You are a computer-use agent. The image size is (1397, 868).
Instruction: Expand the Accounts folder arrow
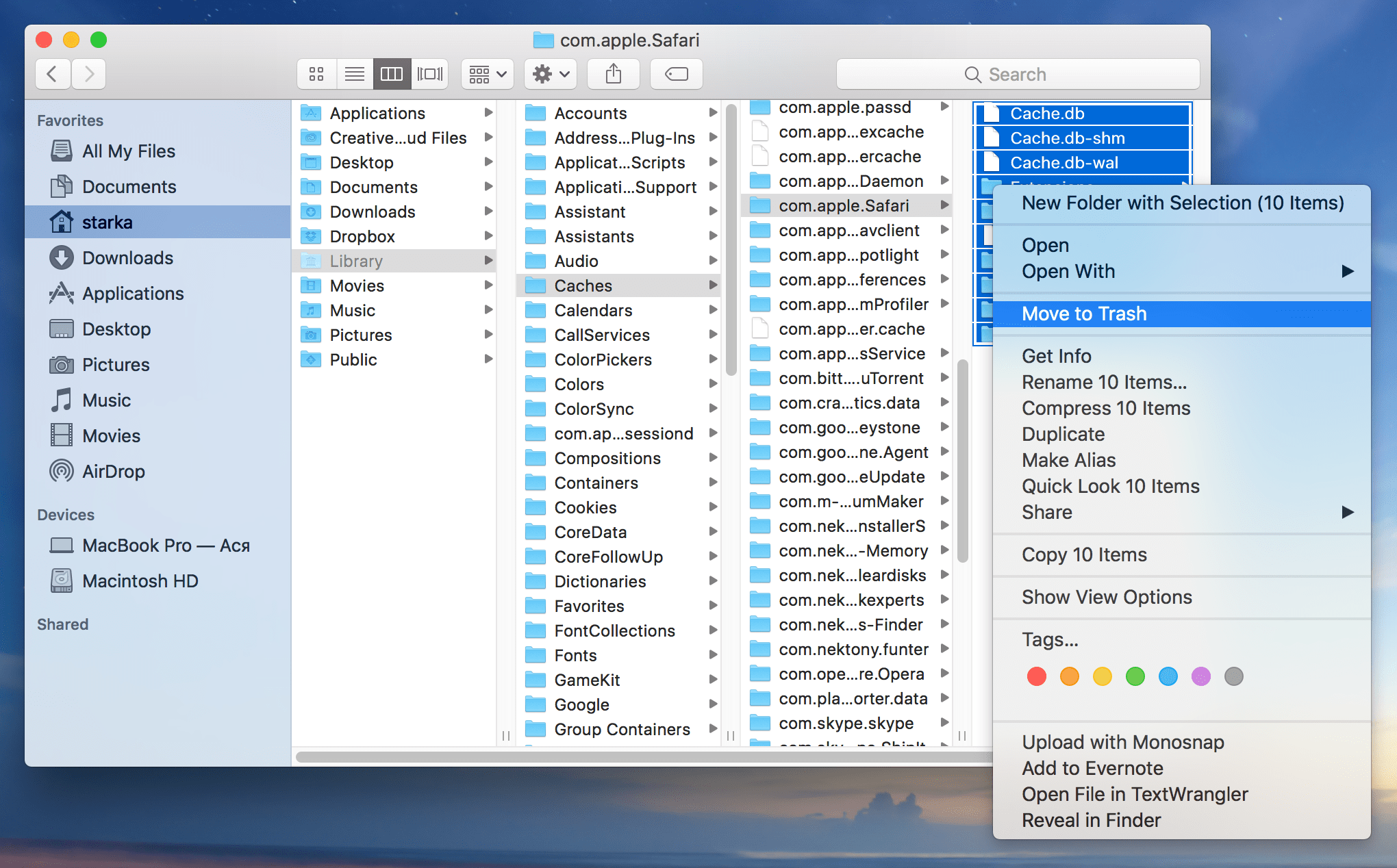(713, 113)
